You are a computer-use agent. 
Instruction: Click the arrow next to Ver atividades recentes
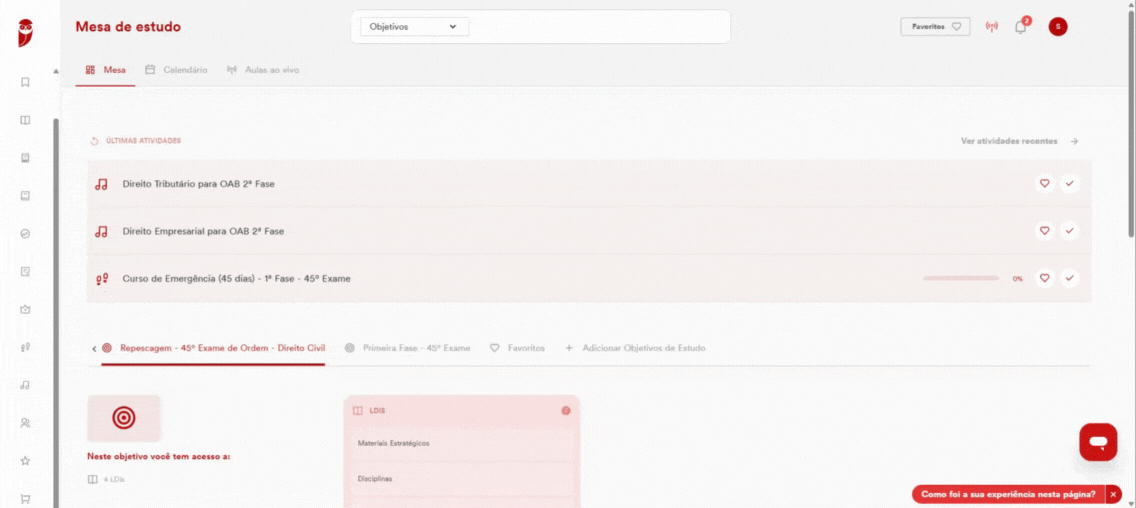pos(1074,141)
